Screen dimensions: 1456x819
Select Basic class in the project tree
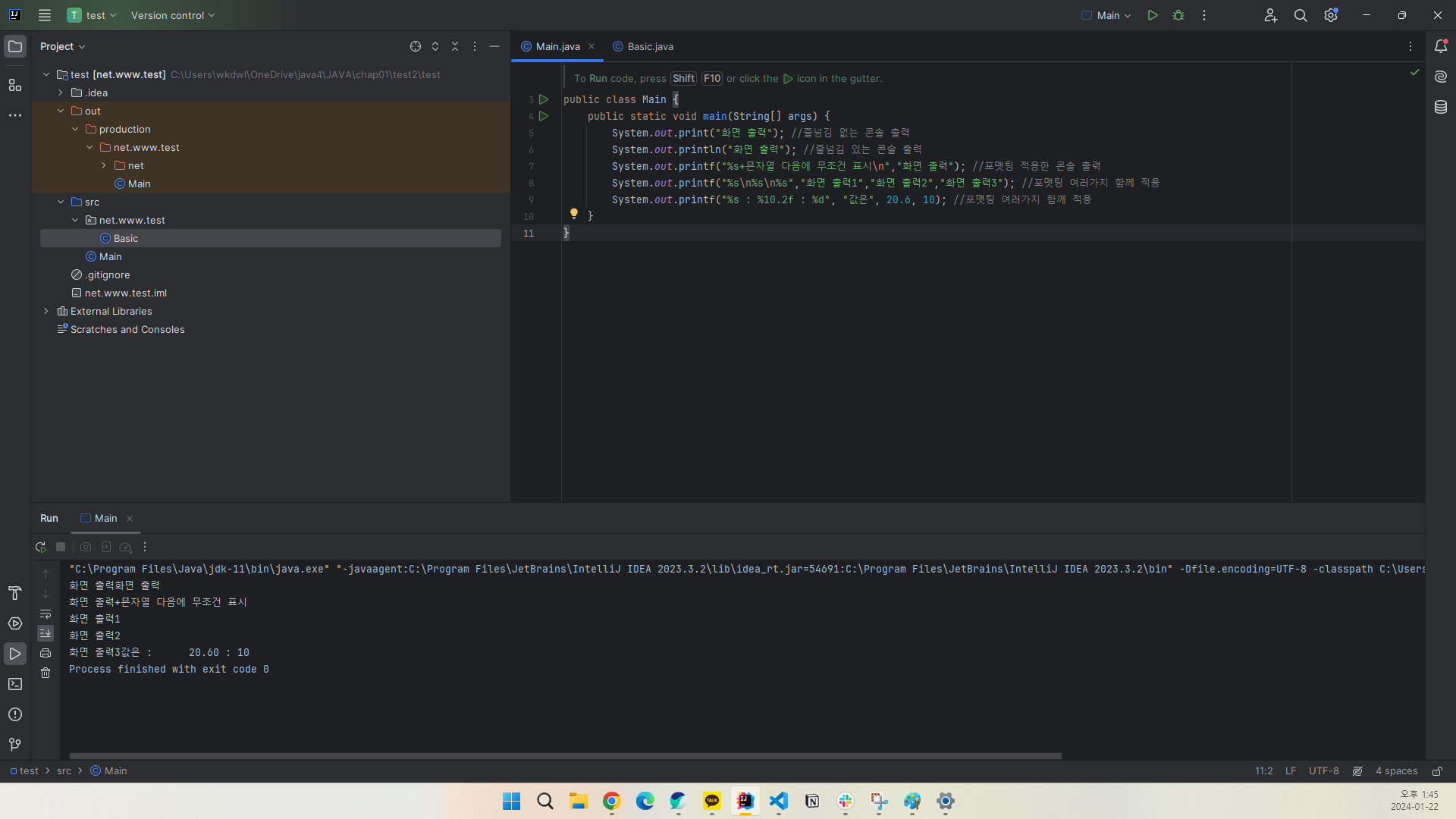tap(125, 238)
